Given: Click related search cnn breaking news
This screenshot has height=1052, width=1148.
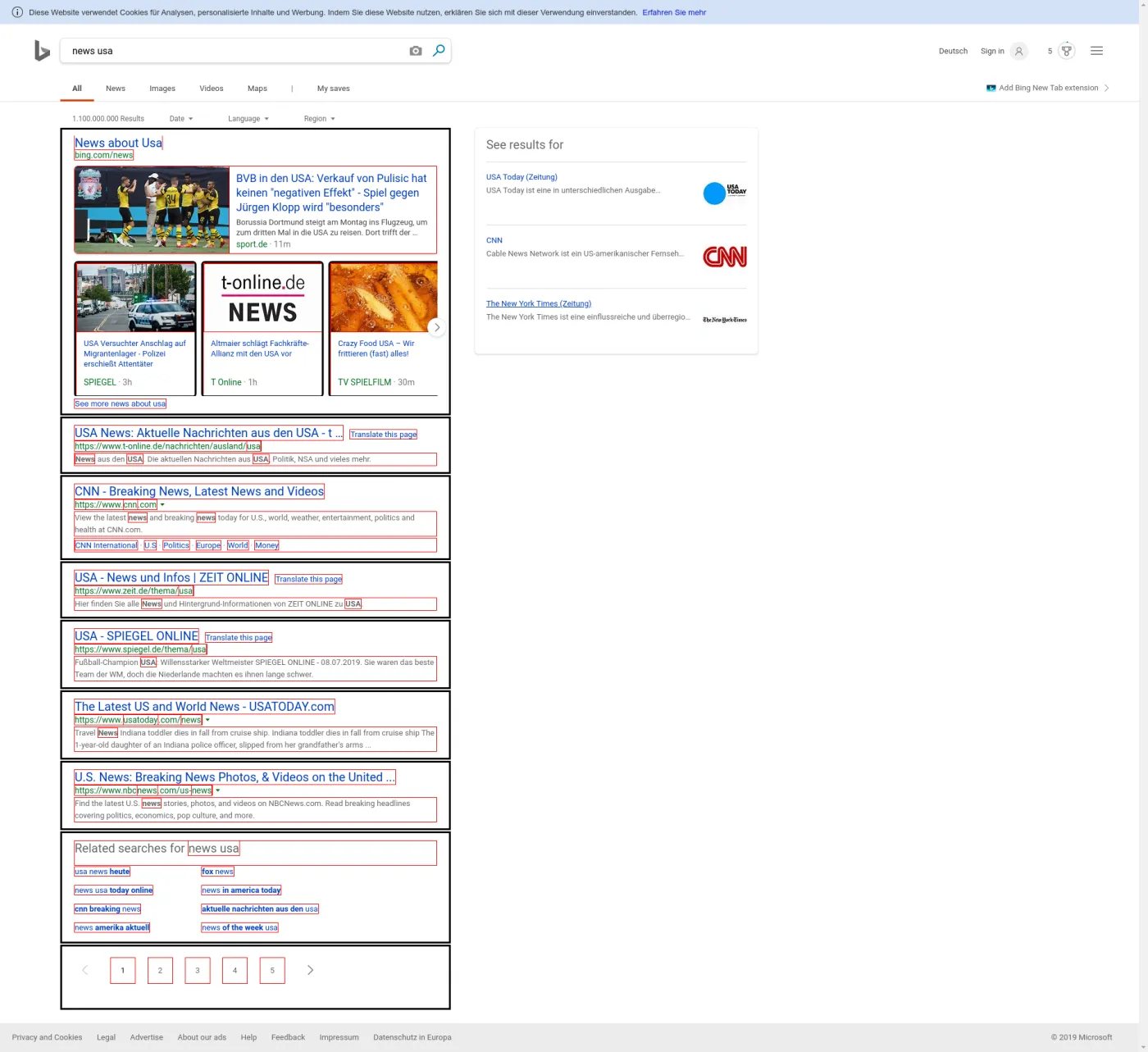Looking at the screenshot, I should (x=107, y=909).
